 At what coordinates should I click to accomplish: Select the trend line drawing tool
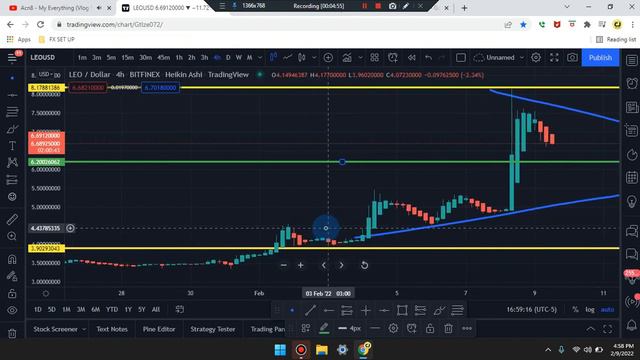(12, 95)
